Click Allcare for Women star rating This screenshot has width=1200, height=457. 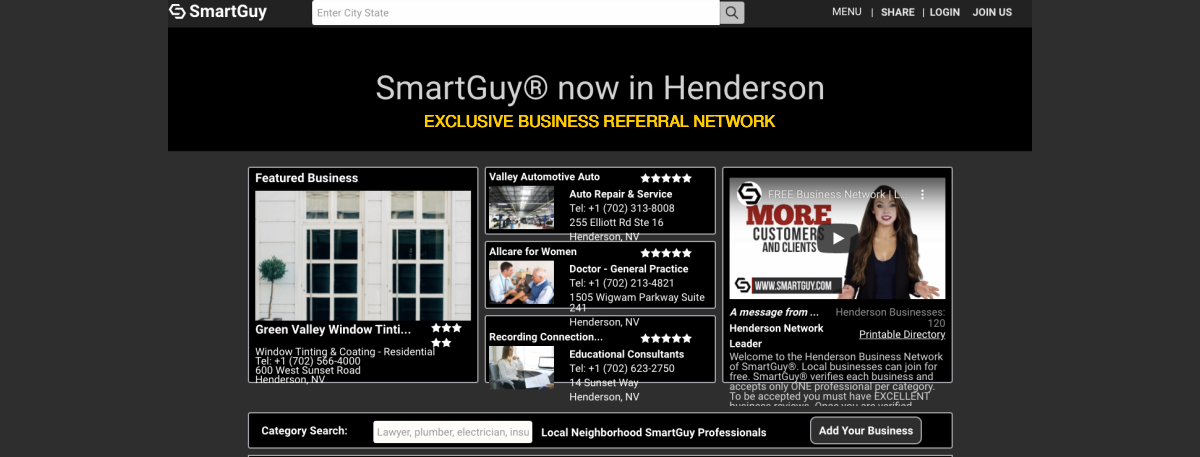(x=666, y=253)
